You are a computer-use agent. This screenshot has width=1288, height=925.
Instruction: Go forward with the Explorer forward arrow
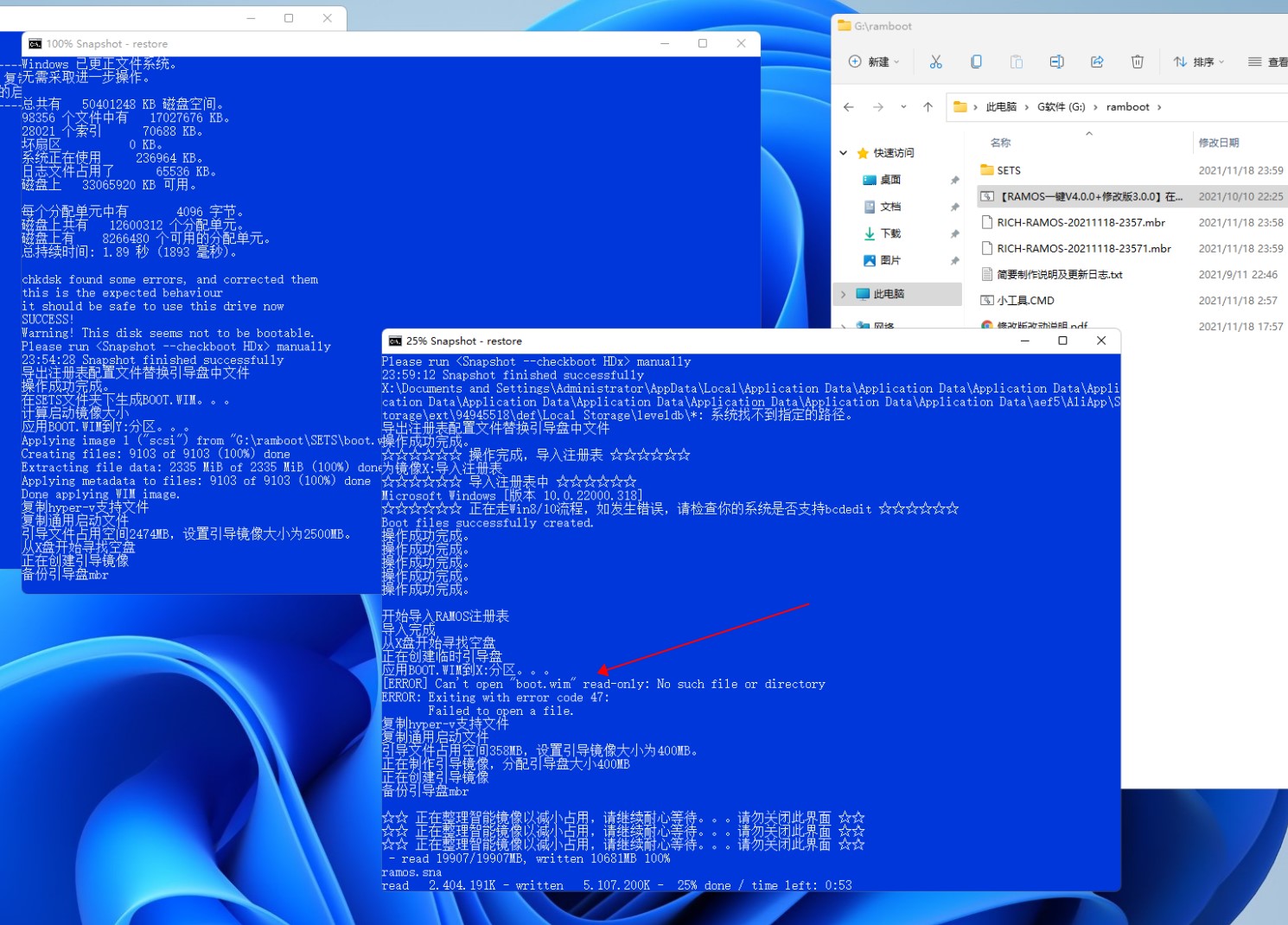tap(878, 107)
